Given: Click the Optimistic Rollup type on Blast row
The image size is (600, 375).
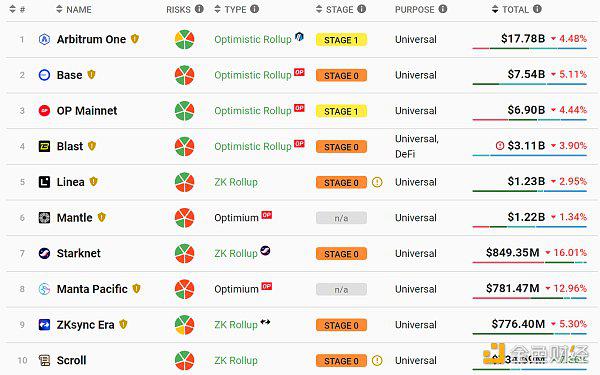Looking at the screenshot, I should (x=253, y=147).
